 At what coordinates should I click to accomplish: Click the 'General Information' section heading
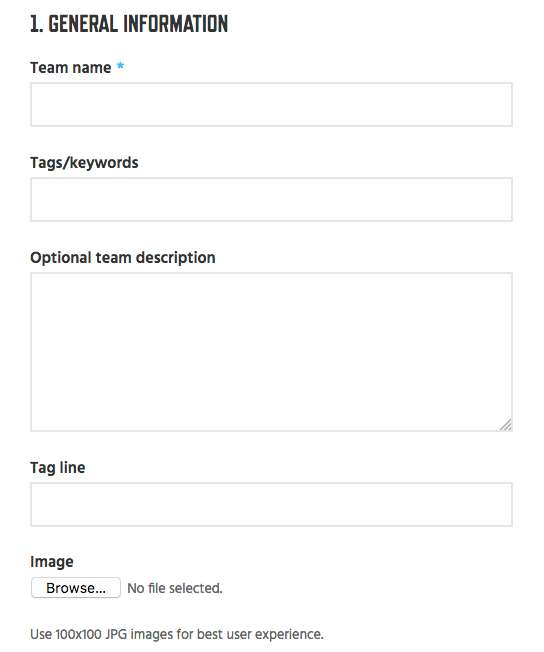(129, 24)
